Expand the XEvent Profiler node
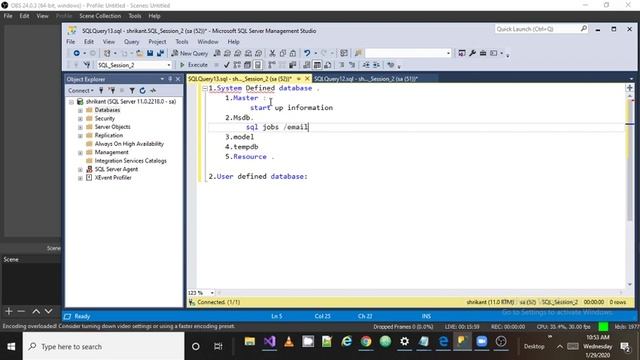 point(80,178)
